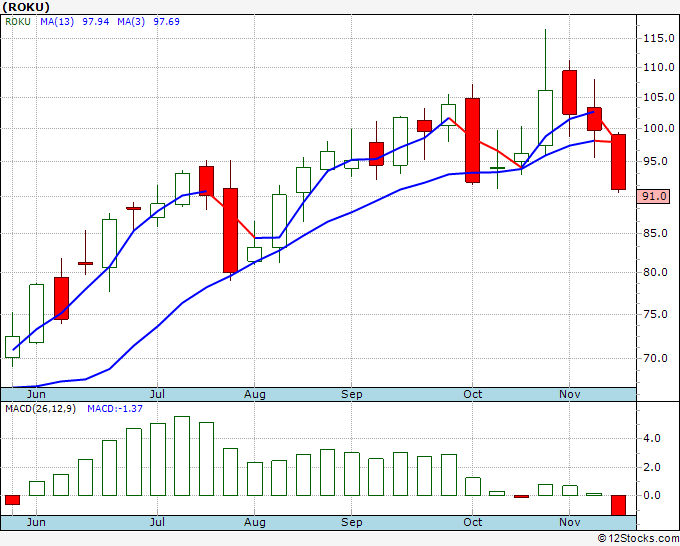This screenshot has height=546, width=680.
Task: Click Aug on the price chart axis
Action: pyautogui.click(x=255, y=394)
